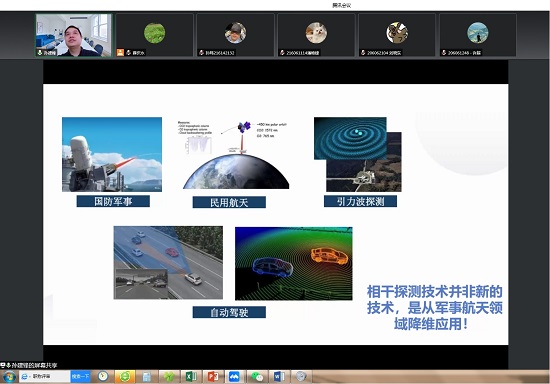Open the Windows Start menu orb
Image resolution: width=550 pixels, height=384 pixels.
click(x=9, y=377)
